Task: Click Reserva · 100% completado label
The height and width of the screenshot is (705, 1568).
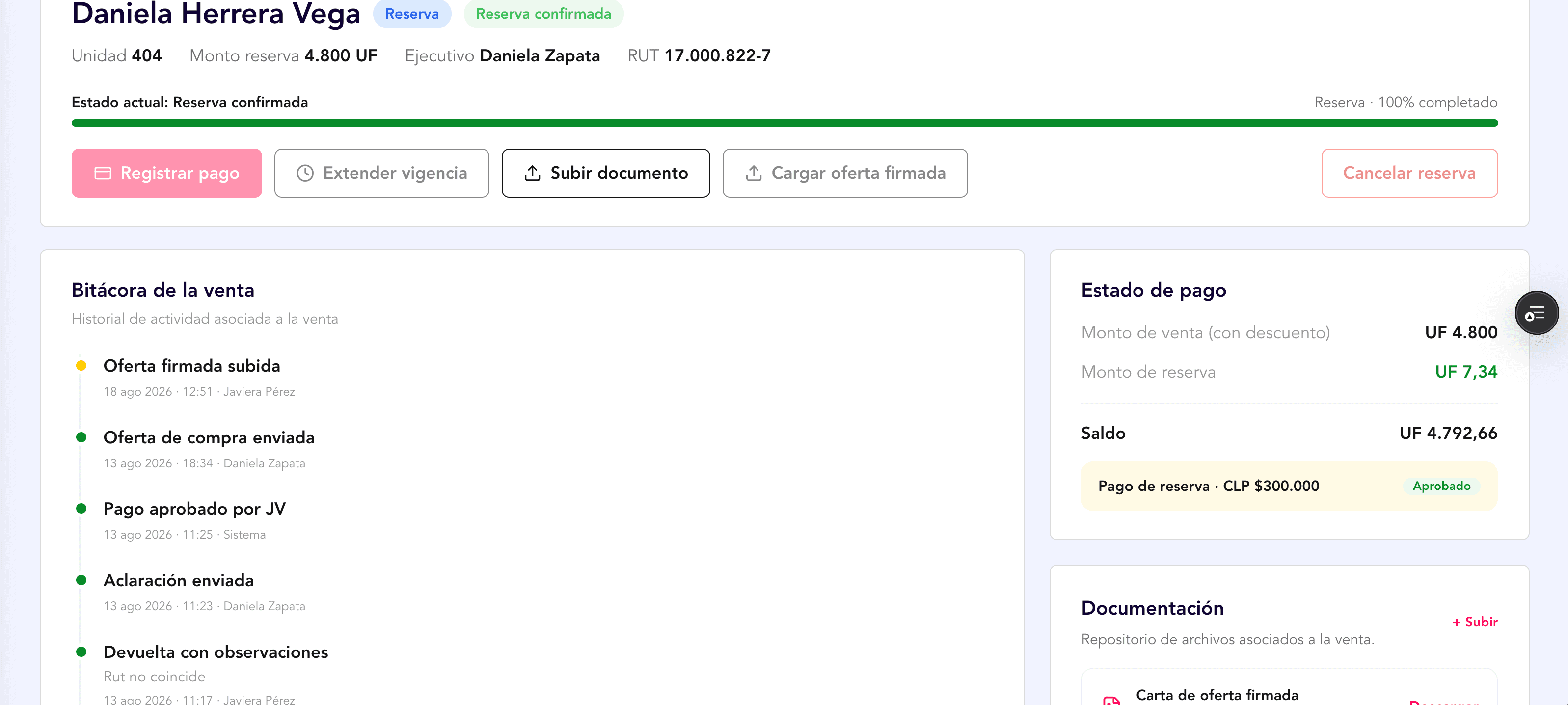Action: 1406,102
